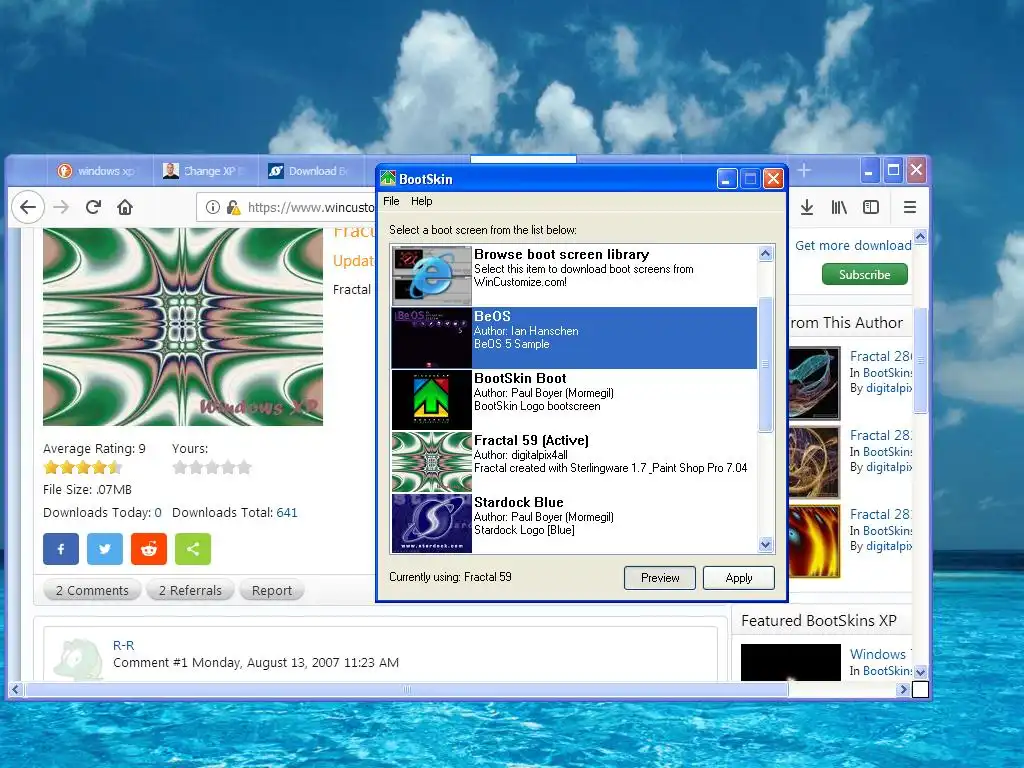
Task: Switch to the Download tab in Firefox
Action: pyautogui.click(x=311, y=171)
